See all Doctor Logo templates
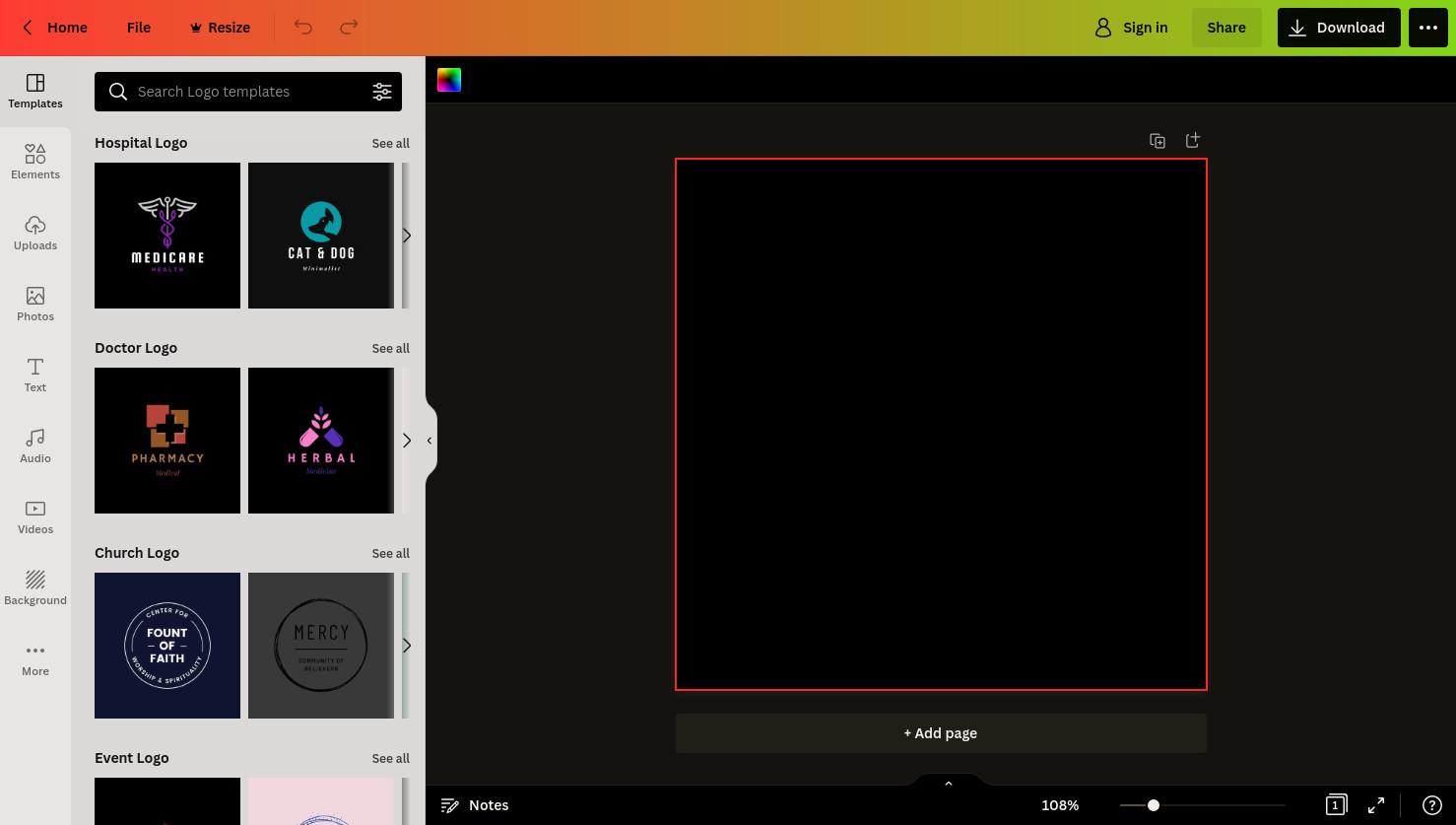Image resolution: width=1456 pixels, height=825 pixels. click(x=391, y=349)
